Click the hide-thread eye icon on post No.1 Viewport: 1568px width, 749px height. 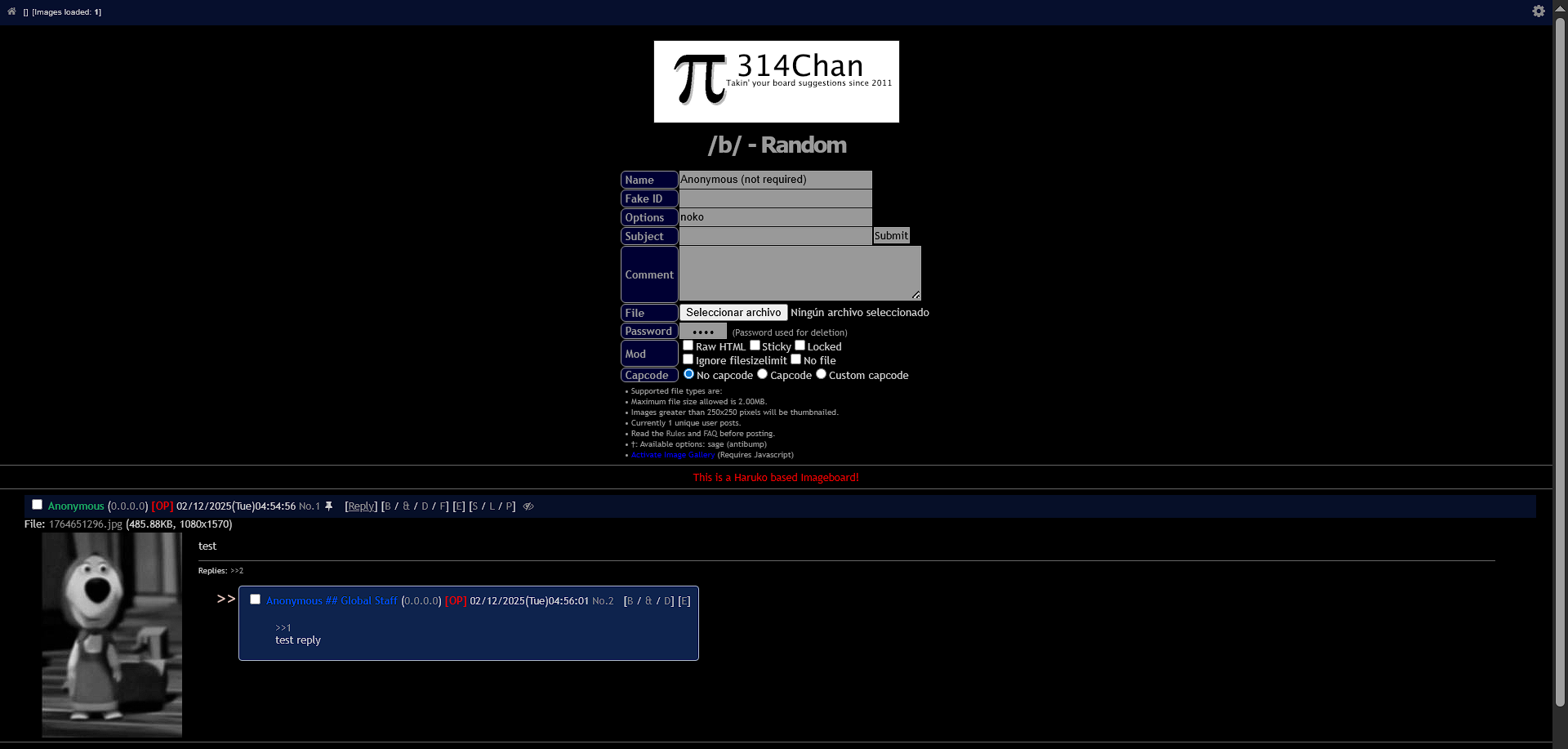[x=528, y=506]
